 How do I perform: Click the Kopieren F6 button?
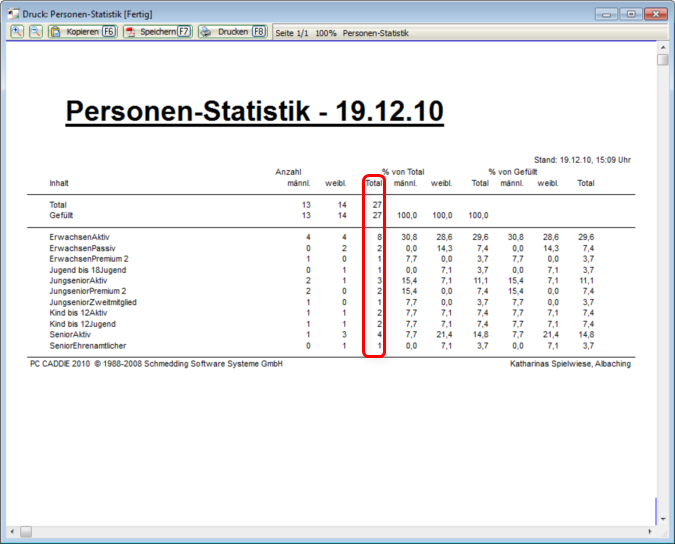(x=83, y=31)
